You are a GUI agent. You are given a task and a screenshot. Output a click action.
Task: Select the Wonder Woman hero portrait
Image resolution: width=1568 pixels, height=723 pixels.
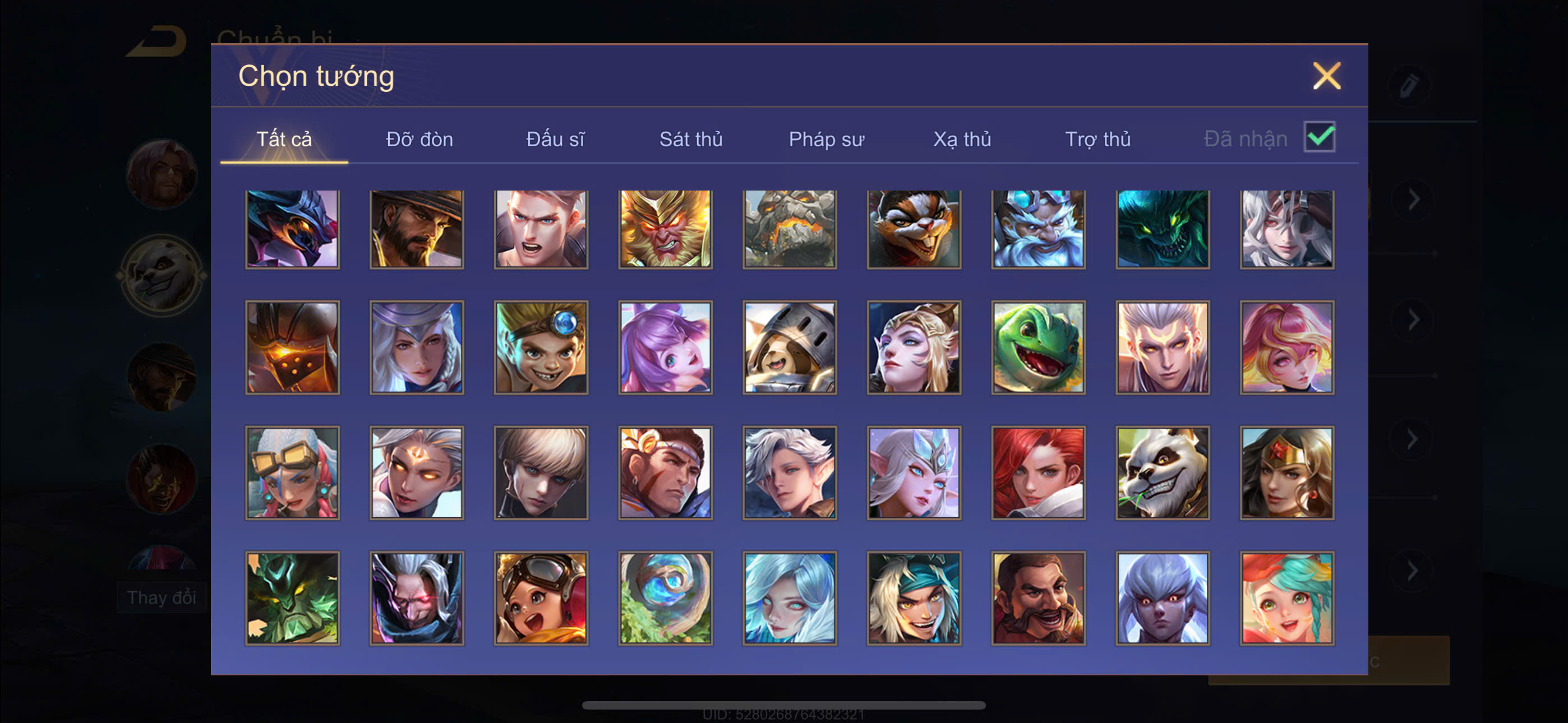pyautogui.click(x=1287, y=472)
